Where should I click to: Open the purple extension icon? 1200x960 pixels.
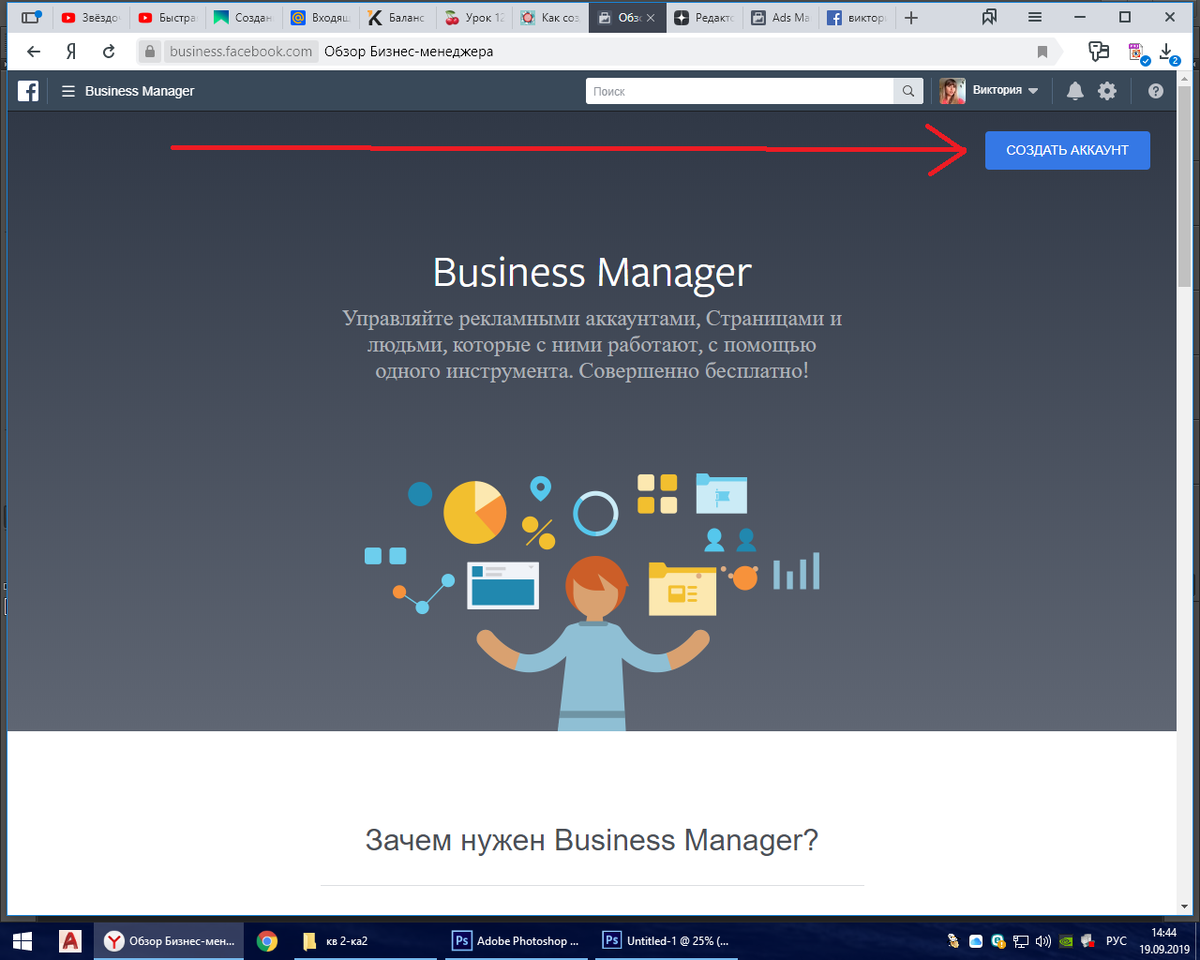[1136, 51]
